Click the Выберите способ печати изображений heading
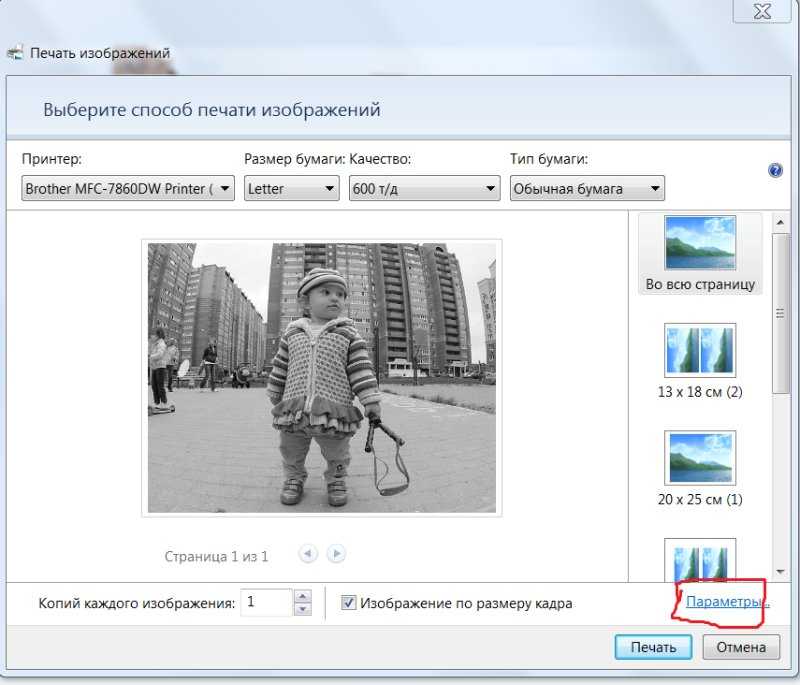This screenshot has width=800, height=685. pyautogui.click(x=212, y=110)
